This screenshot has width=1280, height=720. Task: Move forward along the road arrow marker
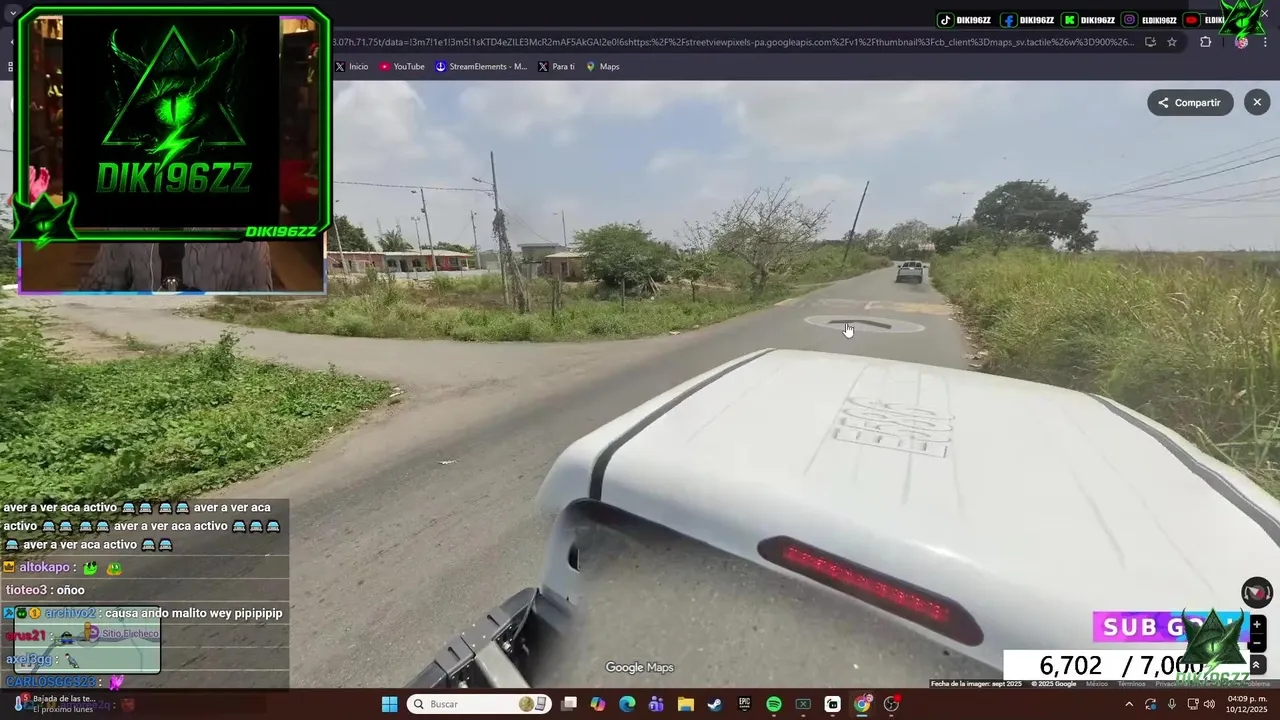[x=866, y=324]
